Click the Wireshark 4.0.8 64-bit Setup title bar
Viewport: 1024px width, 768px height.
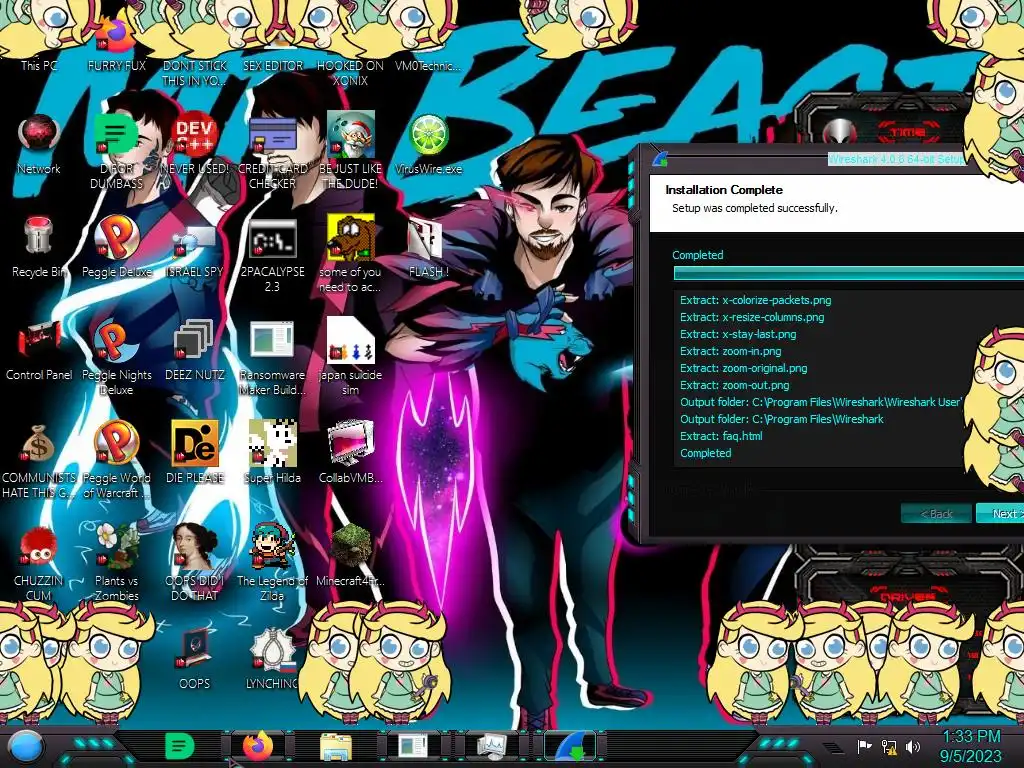896,159
